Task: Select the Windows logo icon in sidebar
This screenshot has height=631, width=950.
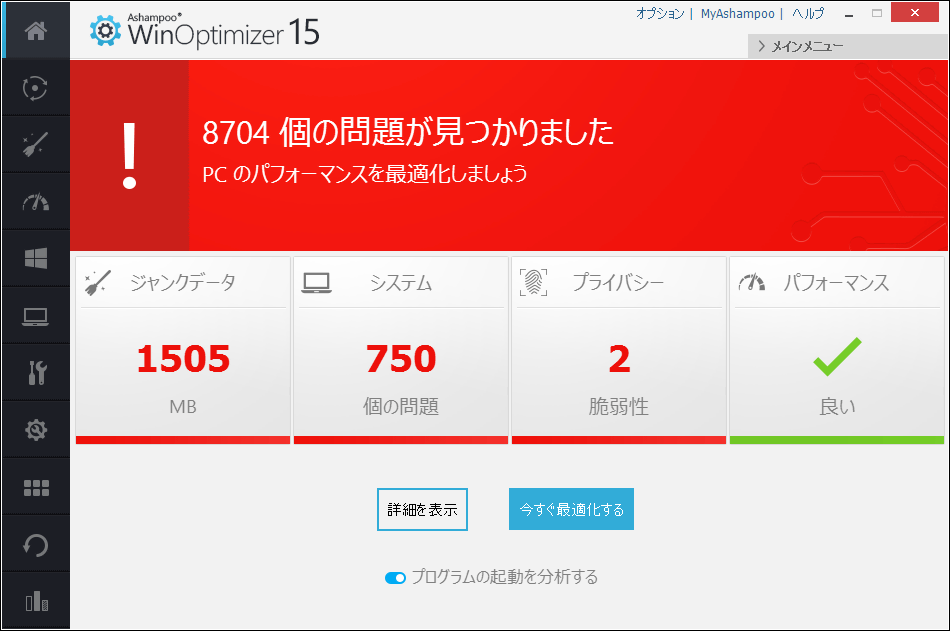Action: point(36,259)
